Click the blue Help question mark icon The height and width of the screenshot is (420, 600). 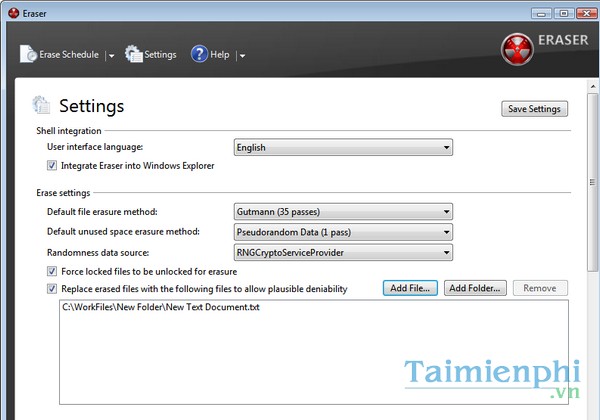point(199,54)
